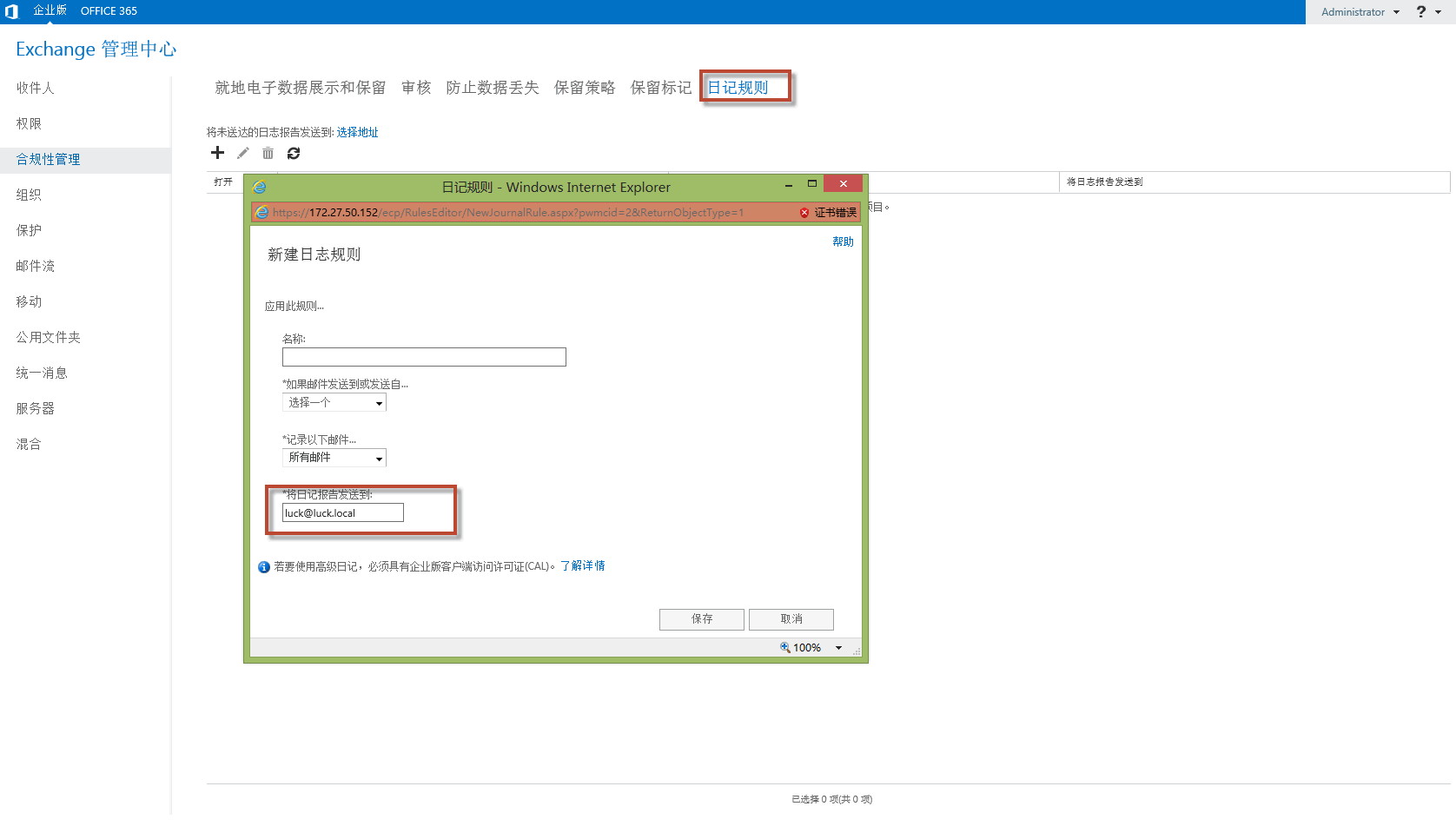
Task: Click the Internet Explorer icon in the dialog title bar
Action: (x=259, y=187)
